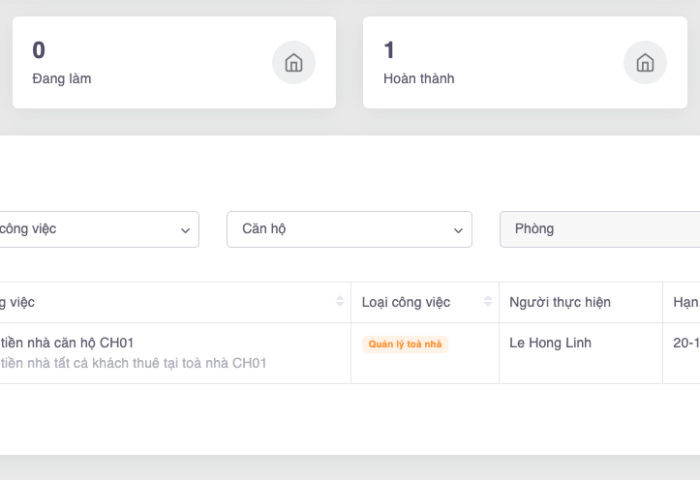Expand the công việc filter chevron

185,230
